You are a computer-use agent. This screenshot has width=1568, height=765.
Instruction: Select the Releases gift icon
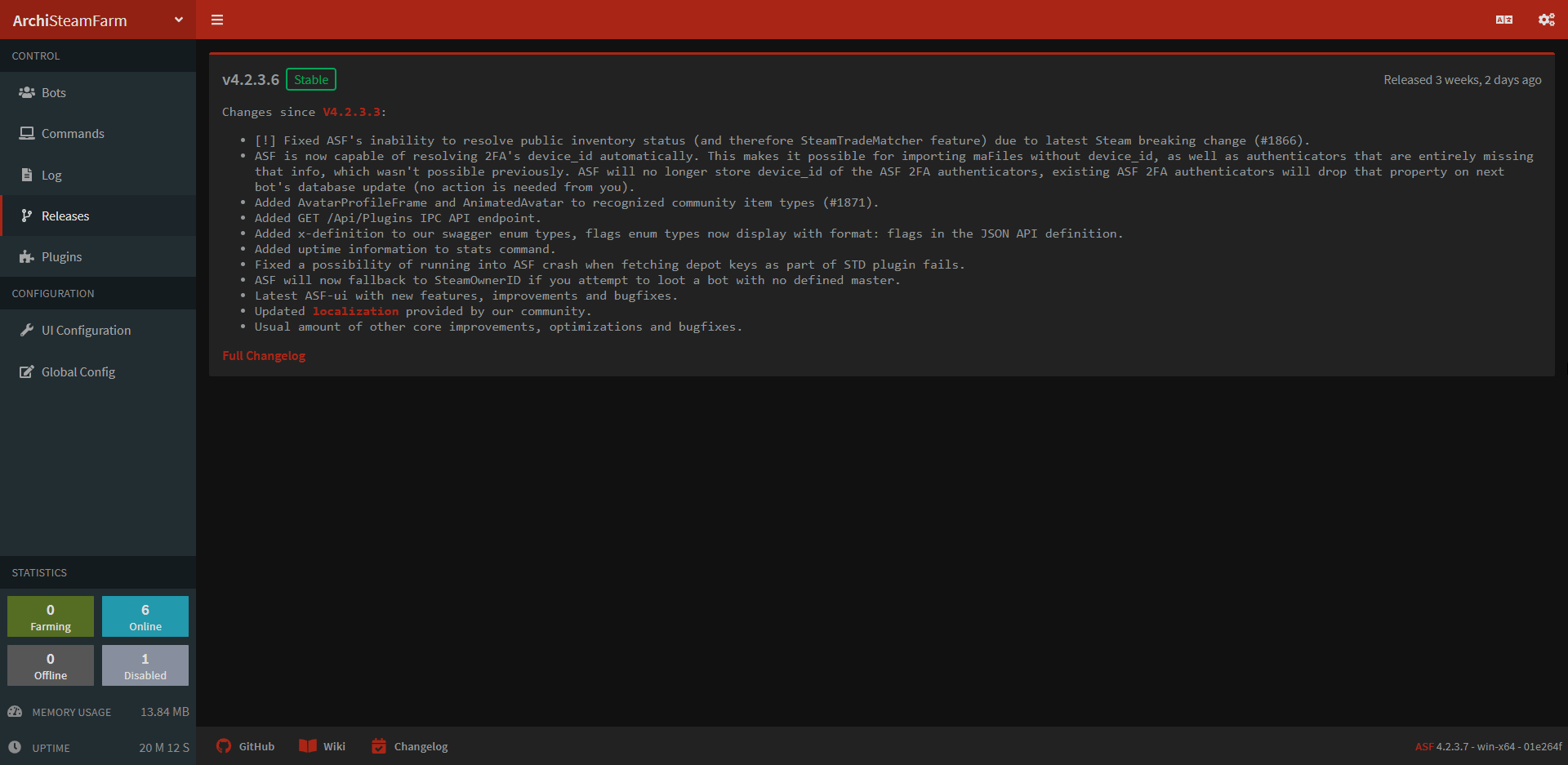click(x=26, y=216)
